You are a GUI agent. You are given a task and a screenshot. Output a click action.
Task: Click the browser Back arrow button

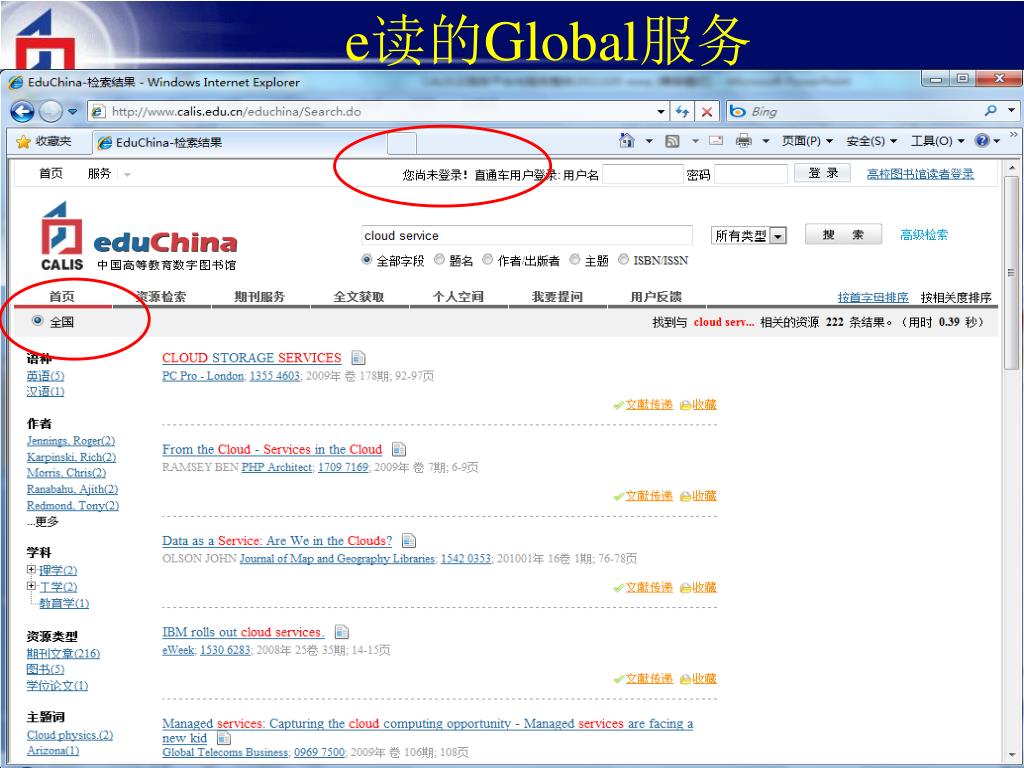(x=22, y=112)
